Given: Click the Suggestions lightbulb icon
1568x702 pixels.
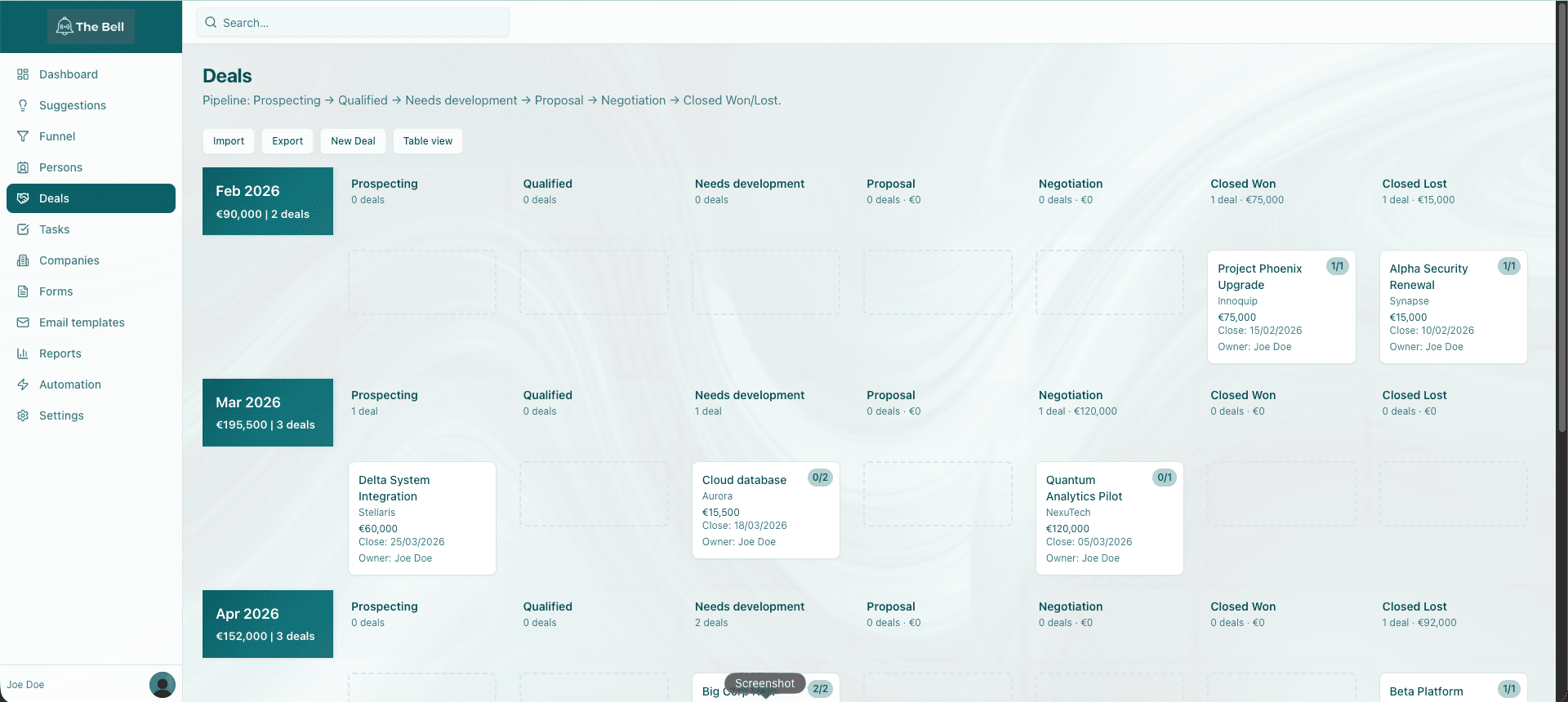Looking at the screenshot, I should 23,105.
